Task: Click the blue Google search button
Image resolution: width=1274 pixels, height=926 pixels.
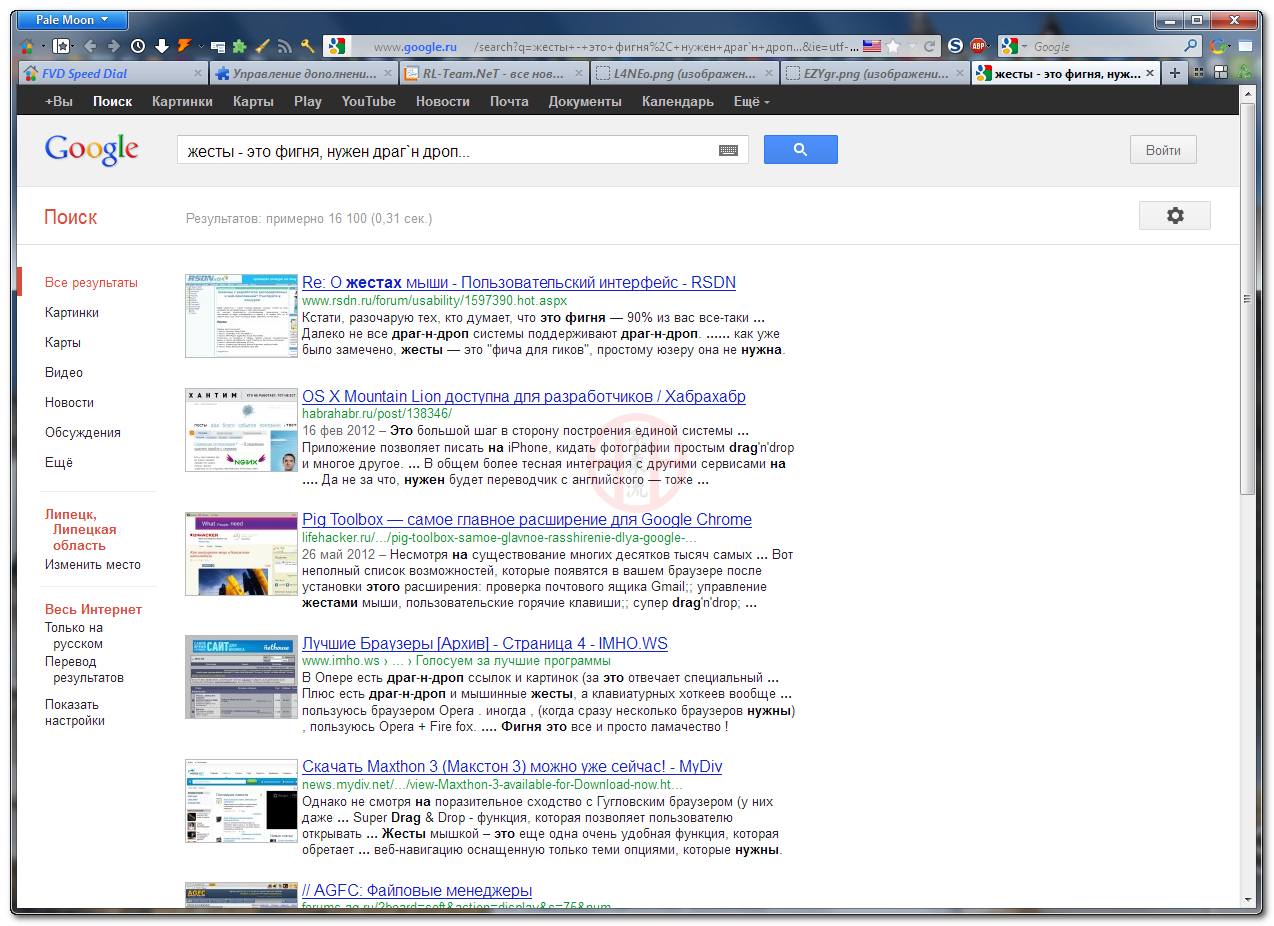Action: tap(800, 150)
